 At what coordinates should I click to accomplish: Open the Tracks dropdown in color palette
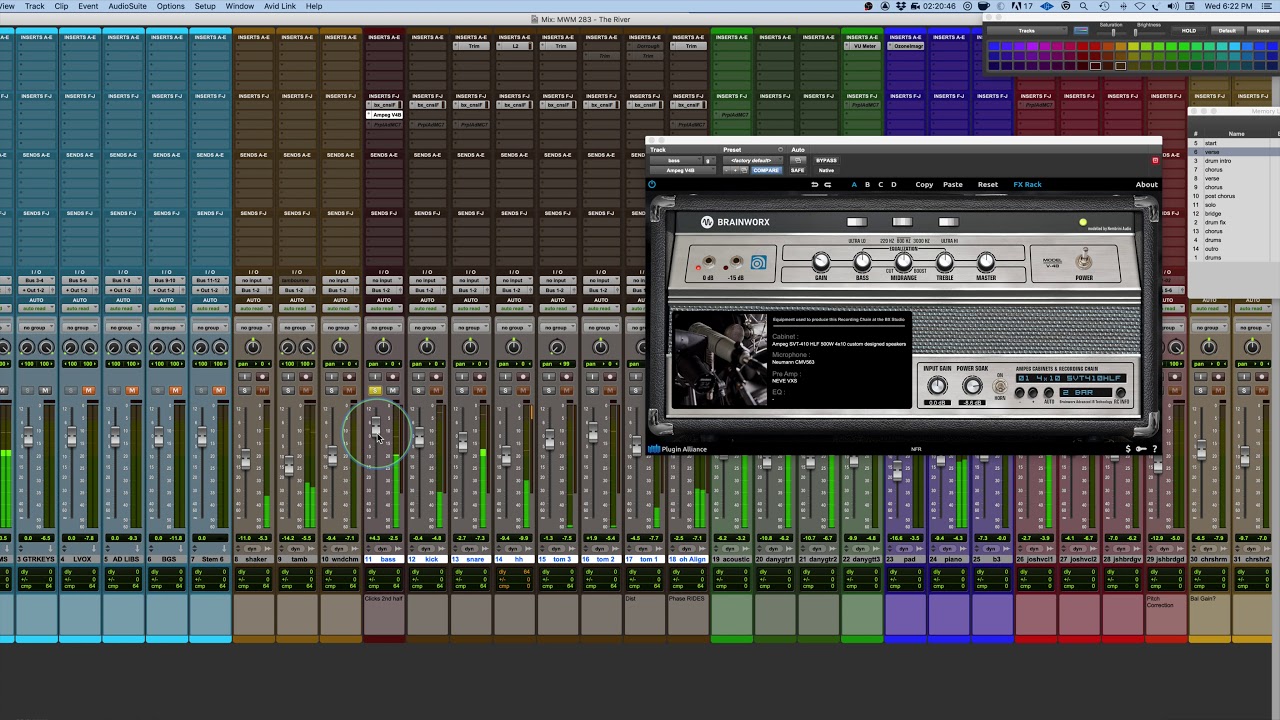pyautogui.click(x=1029, y=31)
